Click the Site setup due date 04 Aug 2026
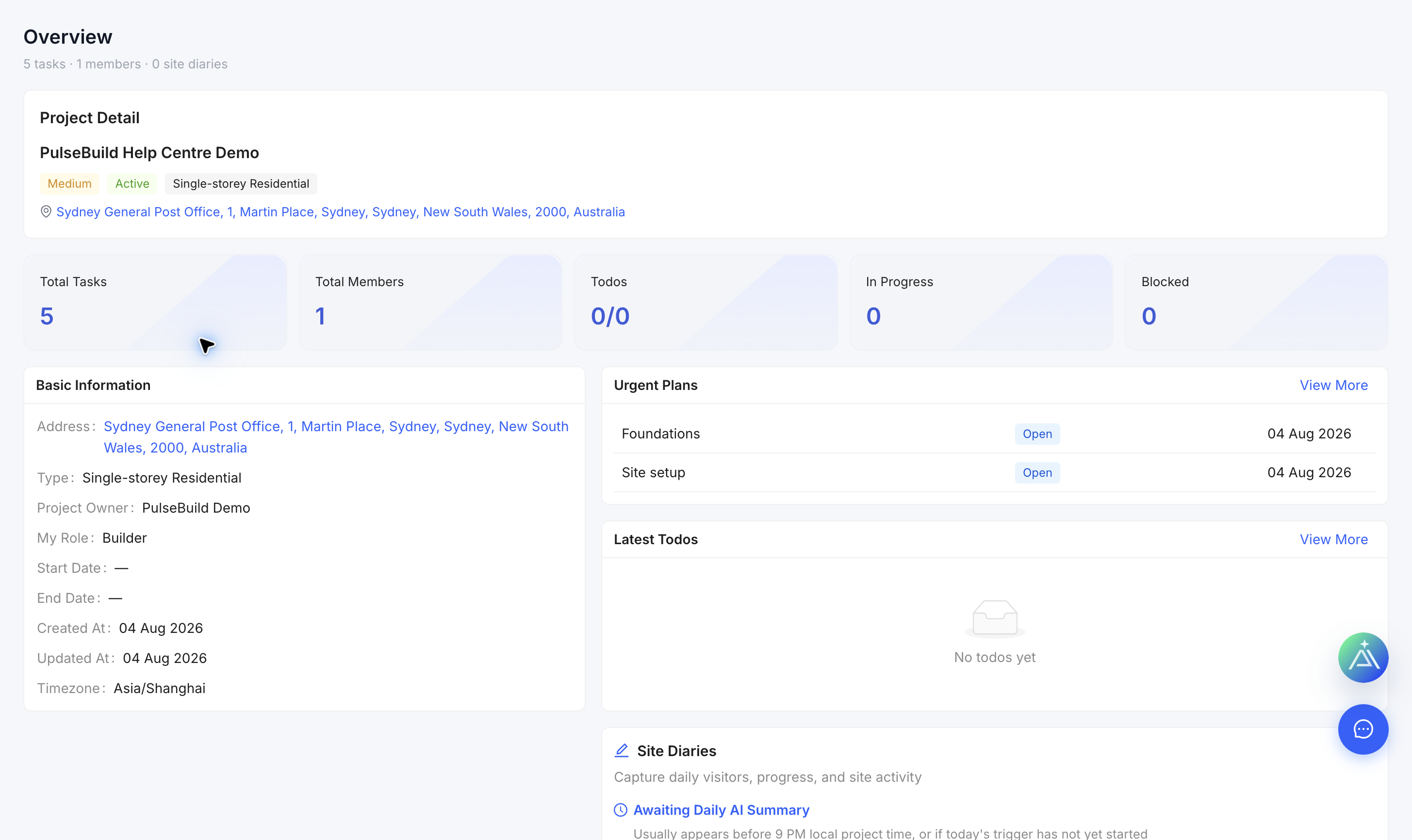Viewport: 1412px width, 840px height. click(1309, 473)
